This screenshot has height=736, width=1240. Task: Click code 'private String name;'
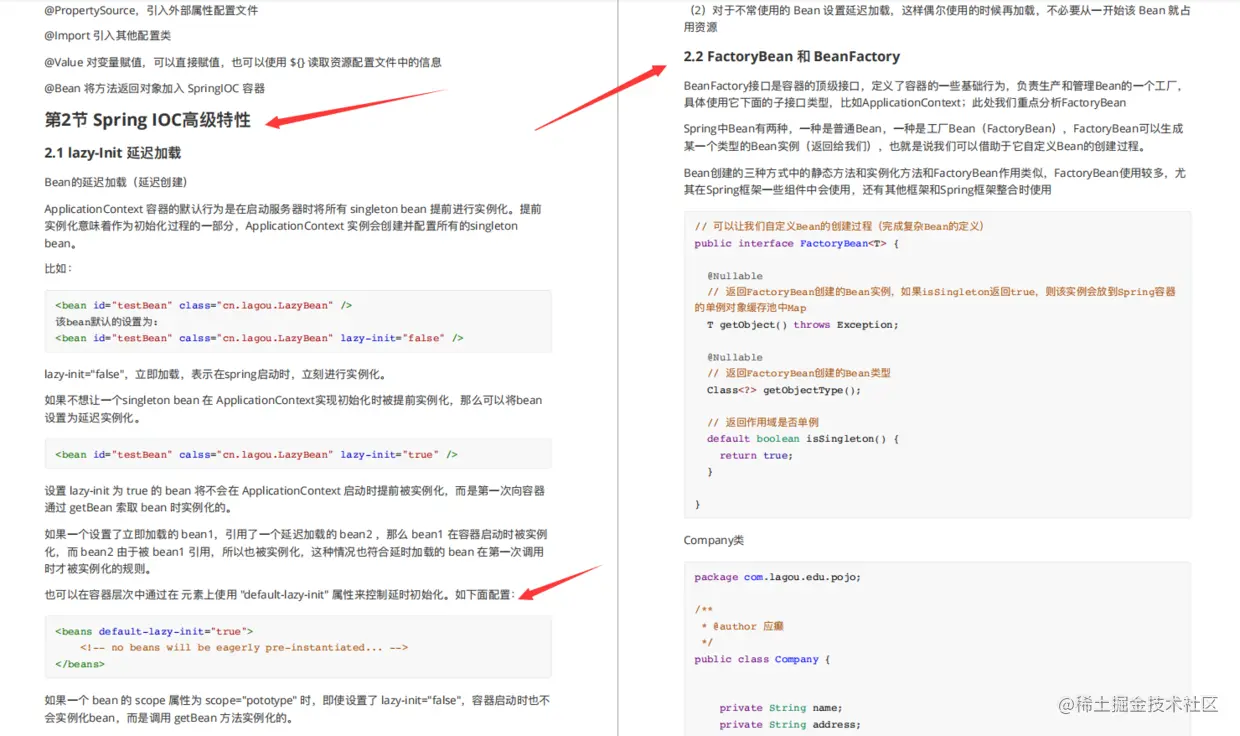tap(780, 708)
